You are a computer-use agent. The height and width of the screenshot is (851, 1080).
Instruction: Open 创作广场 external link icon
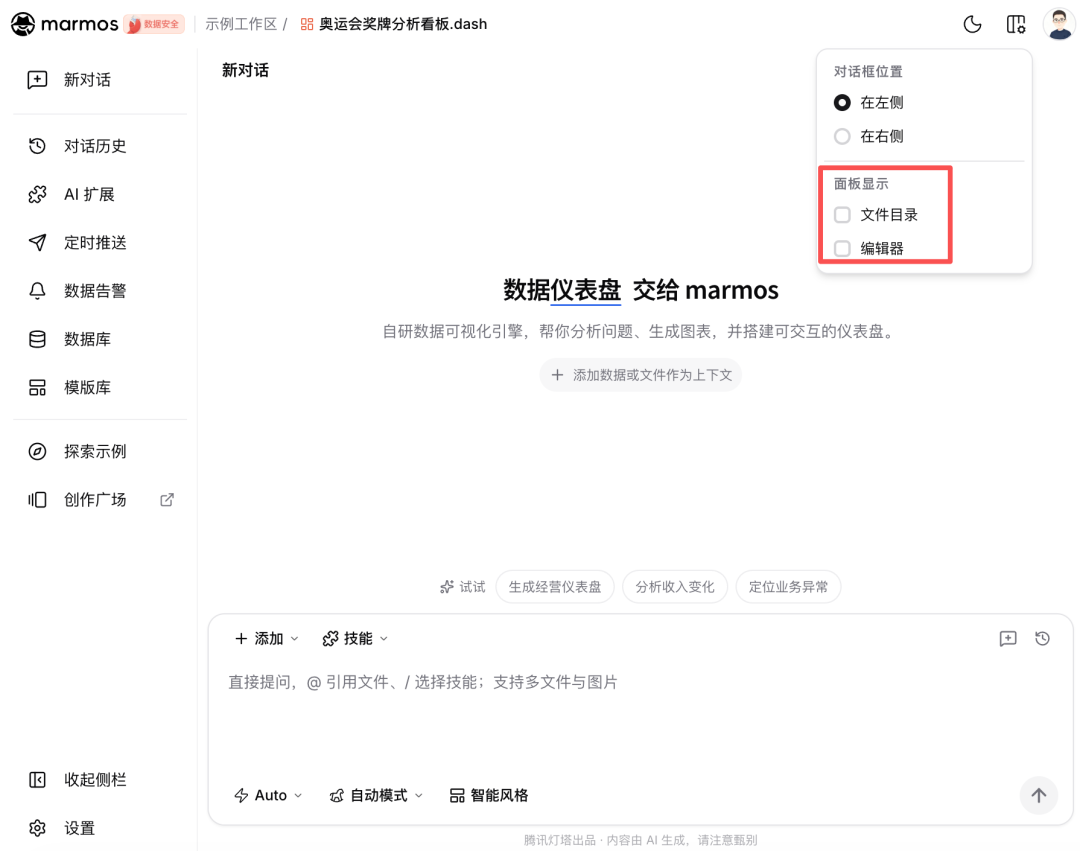click(167, 500)
